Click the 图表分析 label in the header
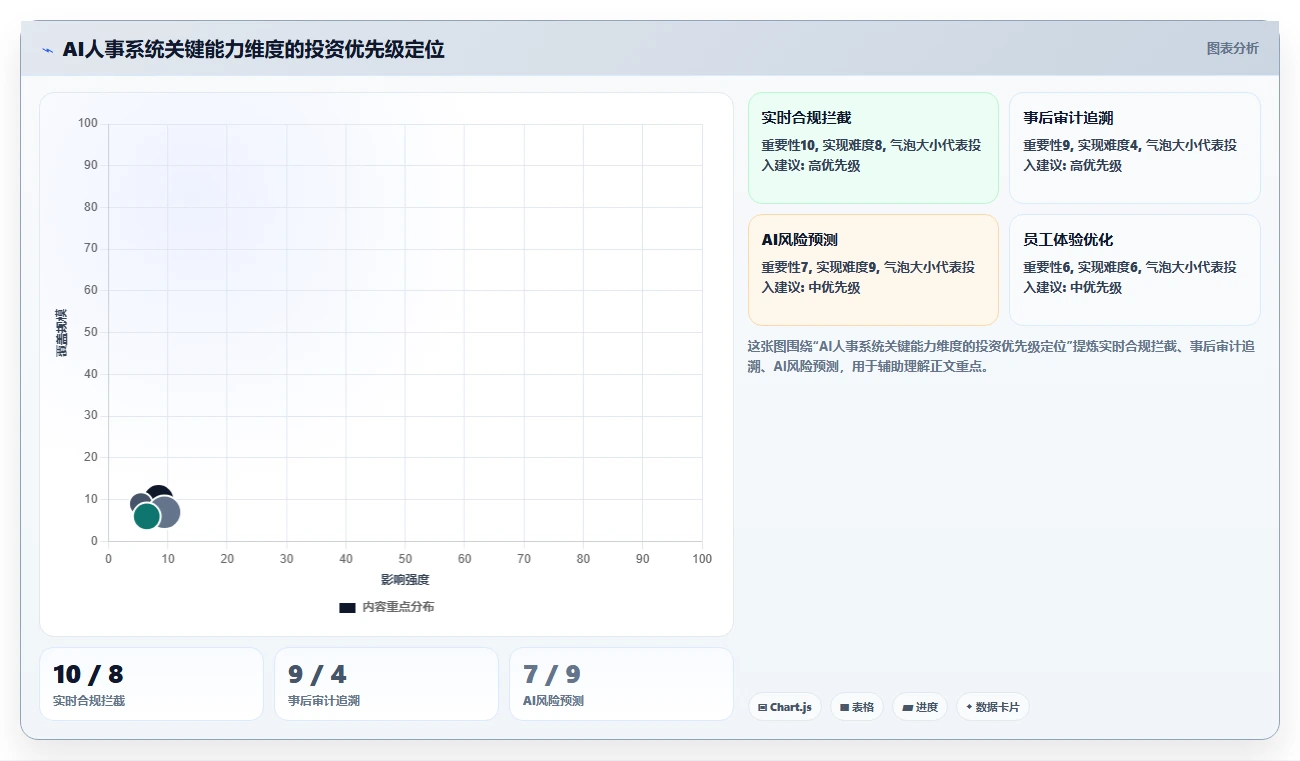The image size is (1300, 761). 1232,48
